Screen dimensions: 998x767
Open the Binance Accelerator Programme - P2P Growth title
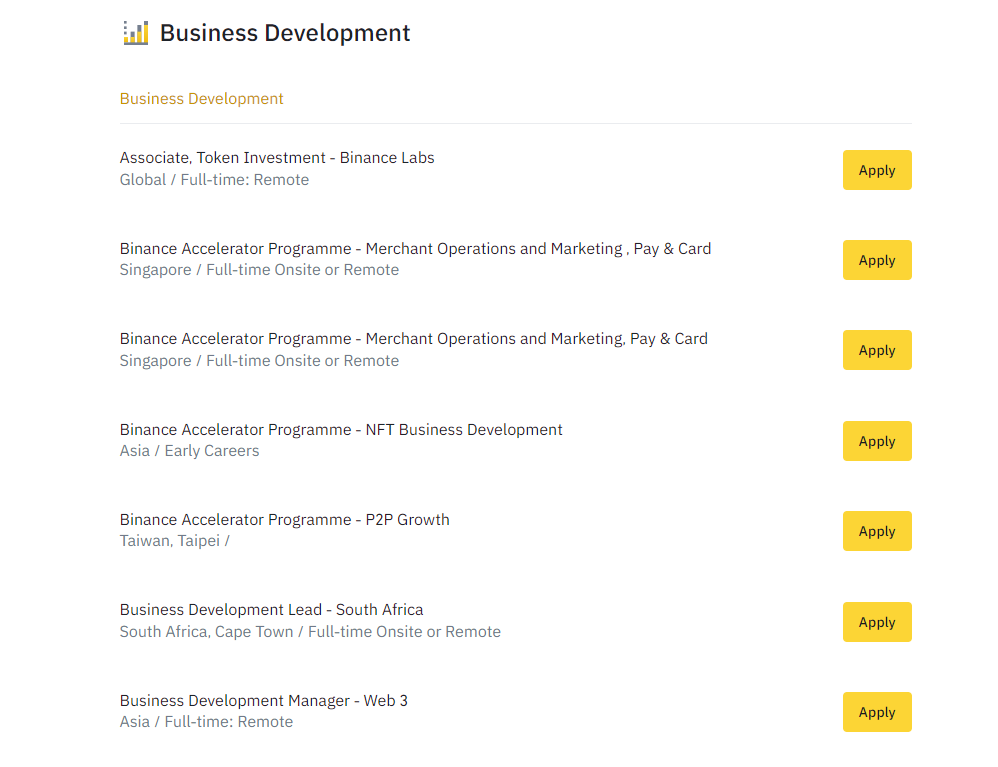point(284,520)
